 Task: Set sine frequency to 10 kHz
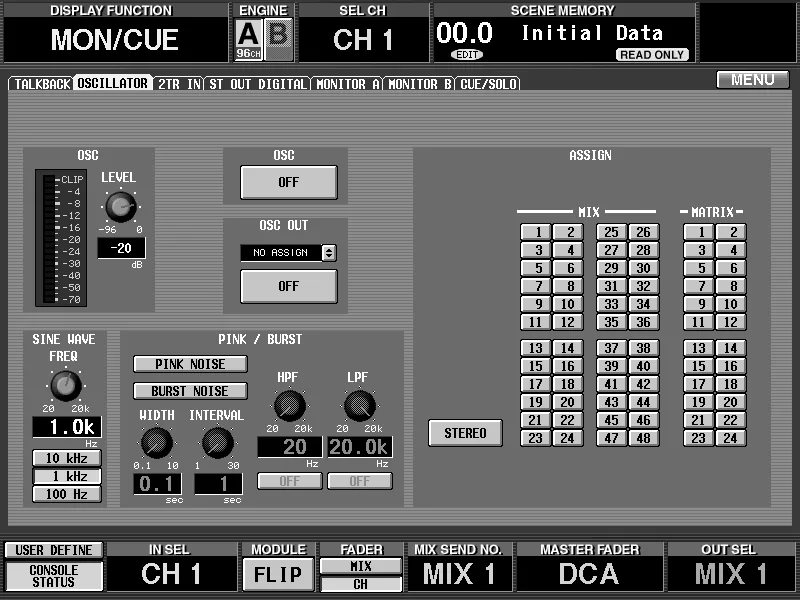67,458
